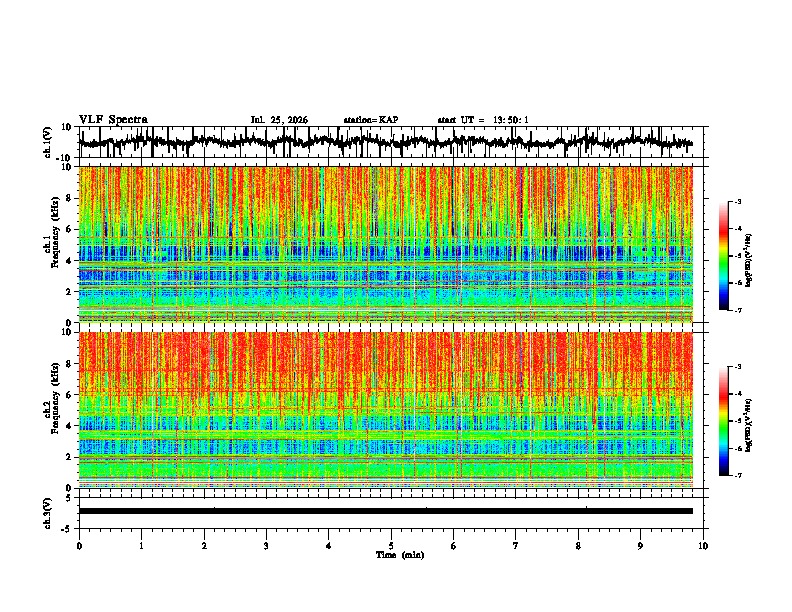Click the ch.2 spectrogram panel

tap(385, 410)
